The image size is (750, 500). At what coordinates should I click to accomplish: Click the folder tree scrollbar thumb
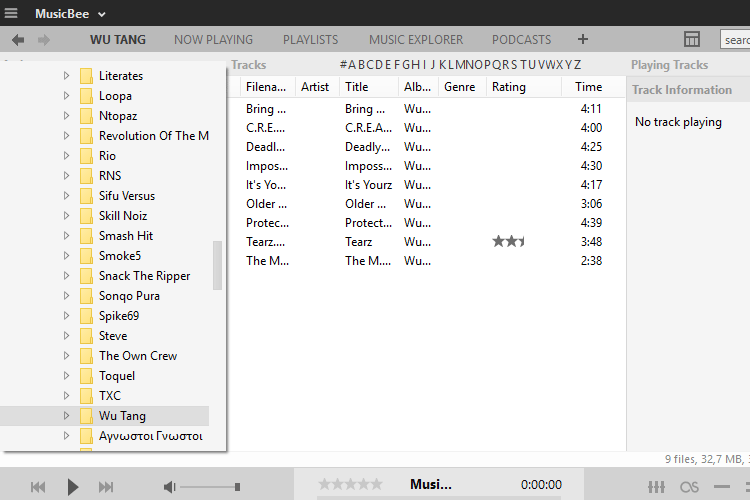click(218, 265)
